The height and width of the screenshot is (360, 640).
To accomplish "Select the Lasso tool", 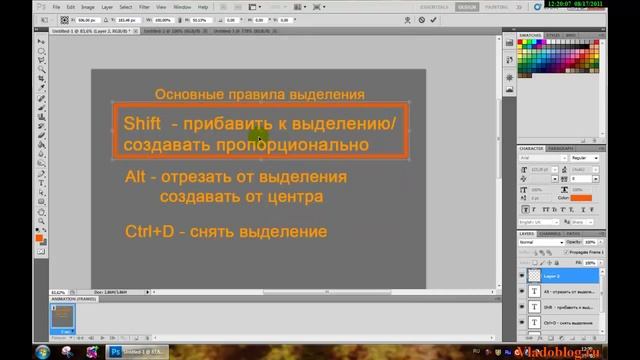I will click(x=41, y=60).
